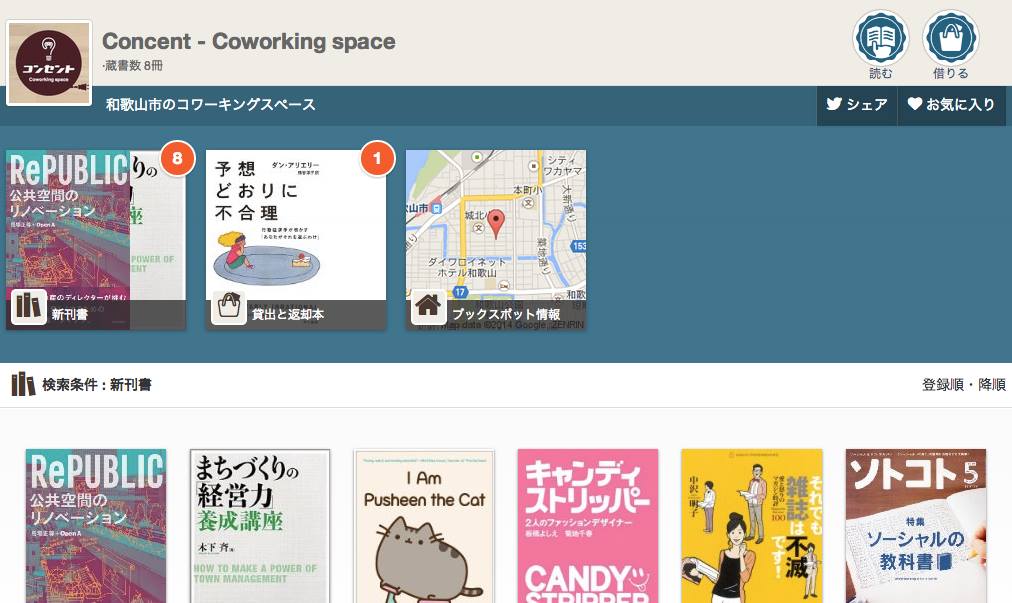Click the bag icon on 貸出と返却本 tile

(x=228, y=307)
